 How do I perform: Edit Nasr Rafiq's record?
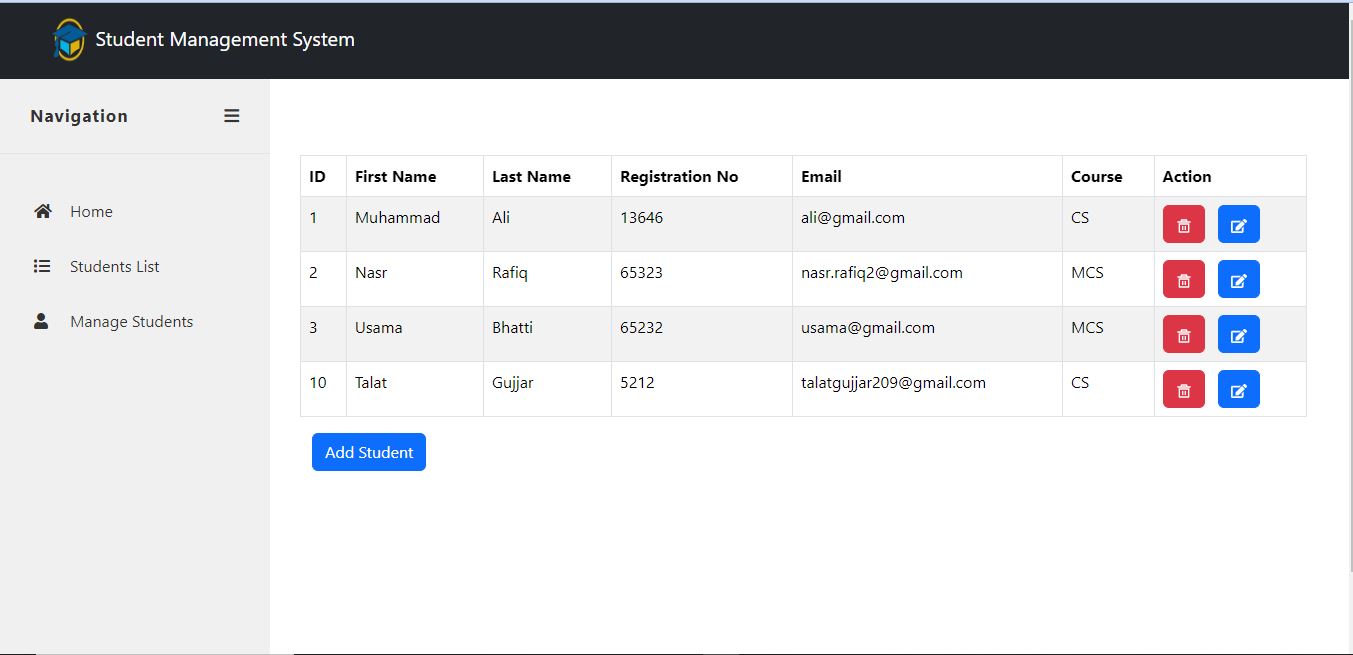point(1239,280)
